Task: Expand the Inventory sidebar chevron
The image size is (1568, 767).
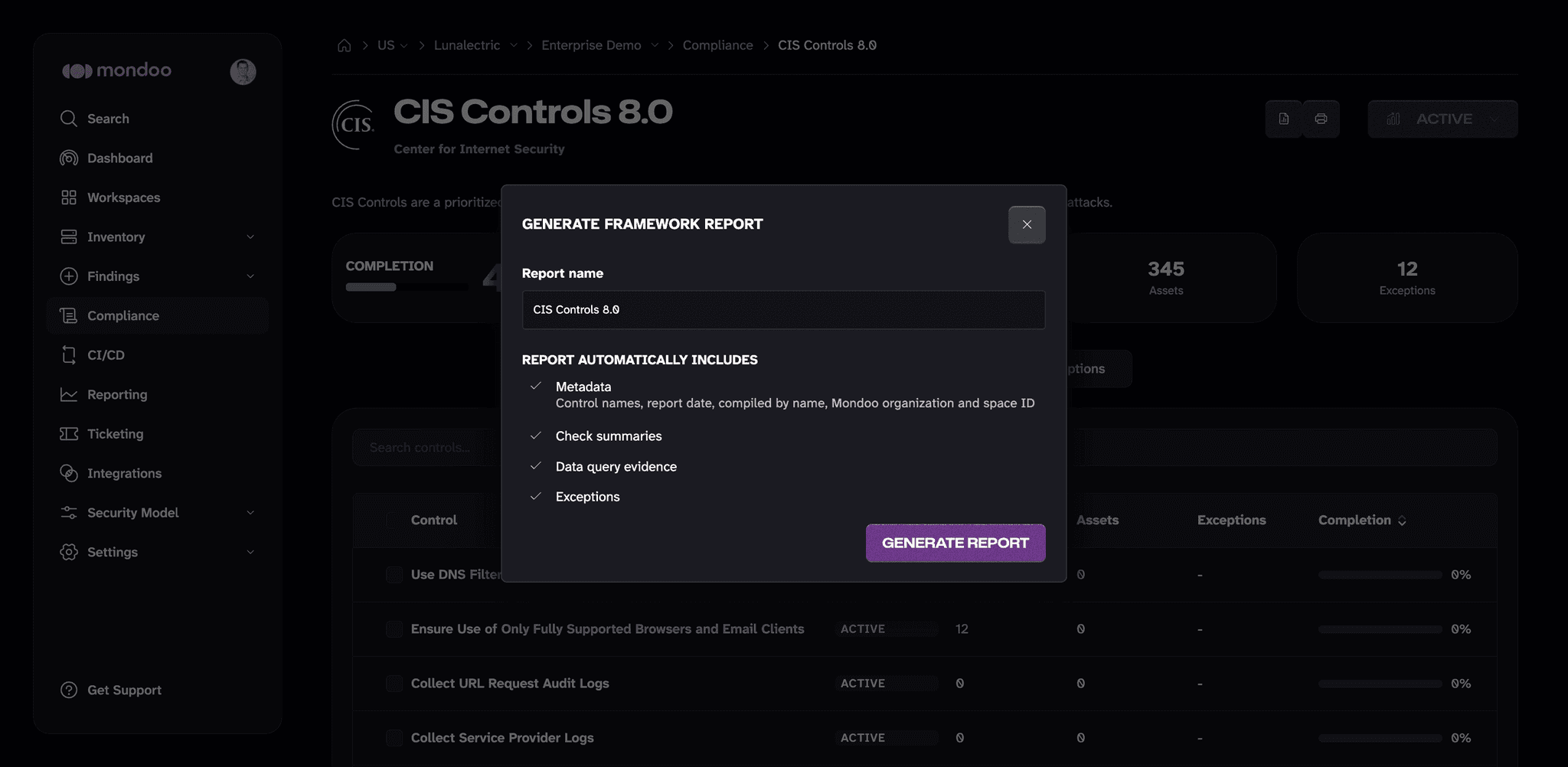Action: pyautogui.click(x=250, y=237)
